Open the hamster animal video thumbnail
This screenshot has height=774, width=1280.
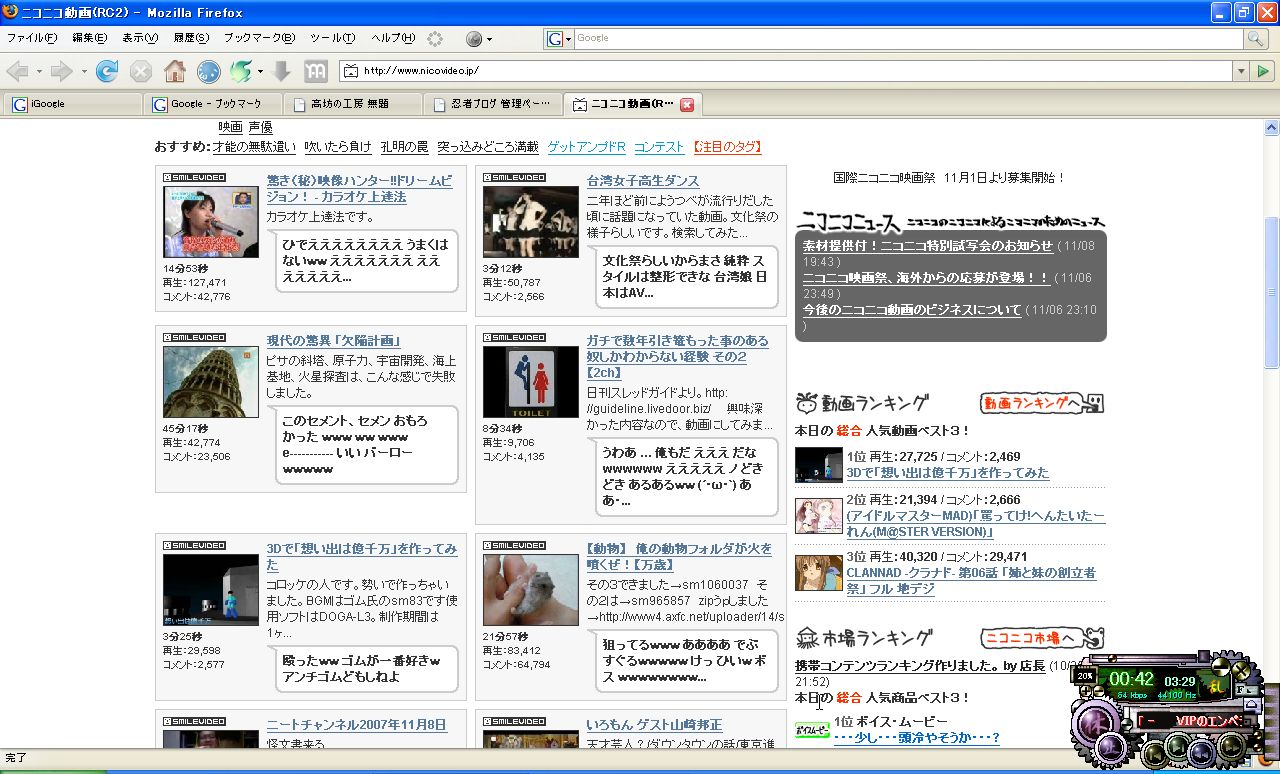(x=530, y=590)
